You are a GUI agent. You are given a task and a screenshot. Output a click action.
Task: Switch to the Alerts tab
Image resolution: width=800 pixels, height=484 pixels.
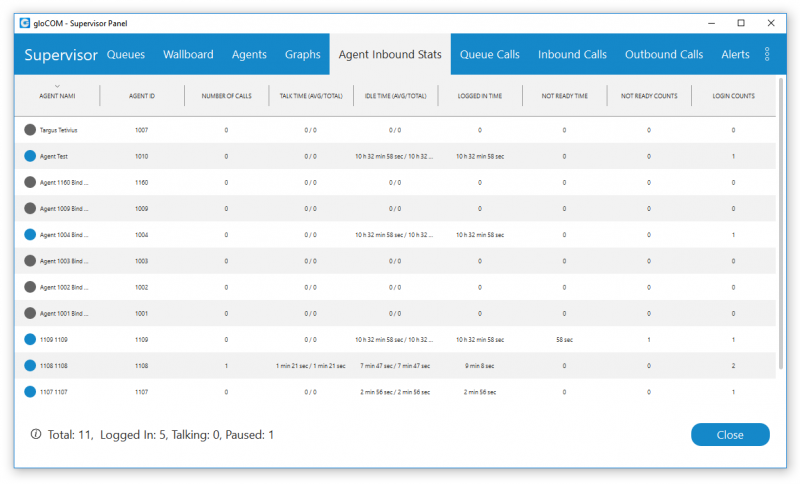(735, 55)
